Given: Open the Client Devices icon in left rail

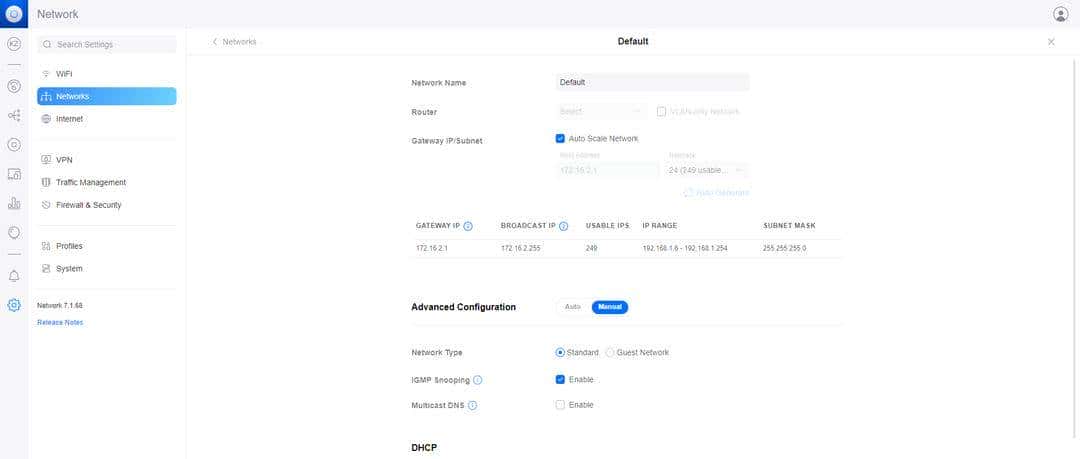Looking at the screenshot, I should click(x=14, y=174).
